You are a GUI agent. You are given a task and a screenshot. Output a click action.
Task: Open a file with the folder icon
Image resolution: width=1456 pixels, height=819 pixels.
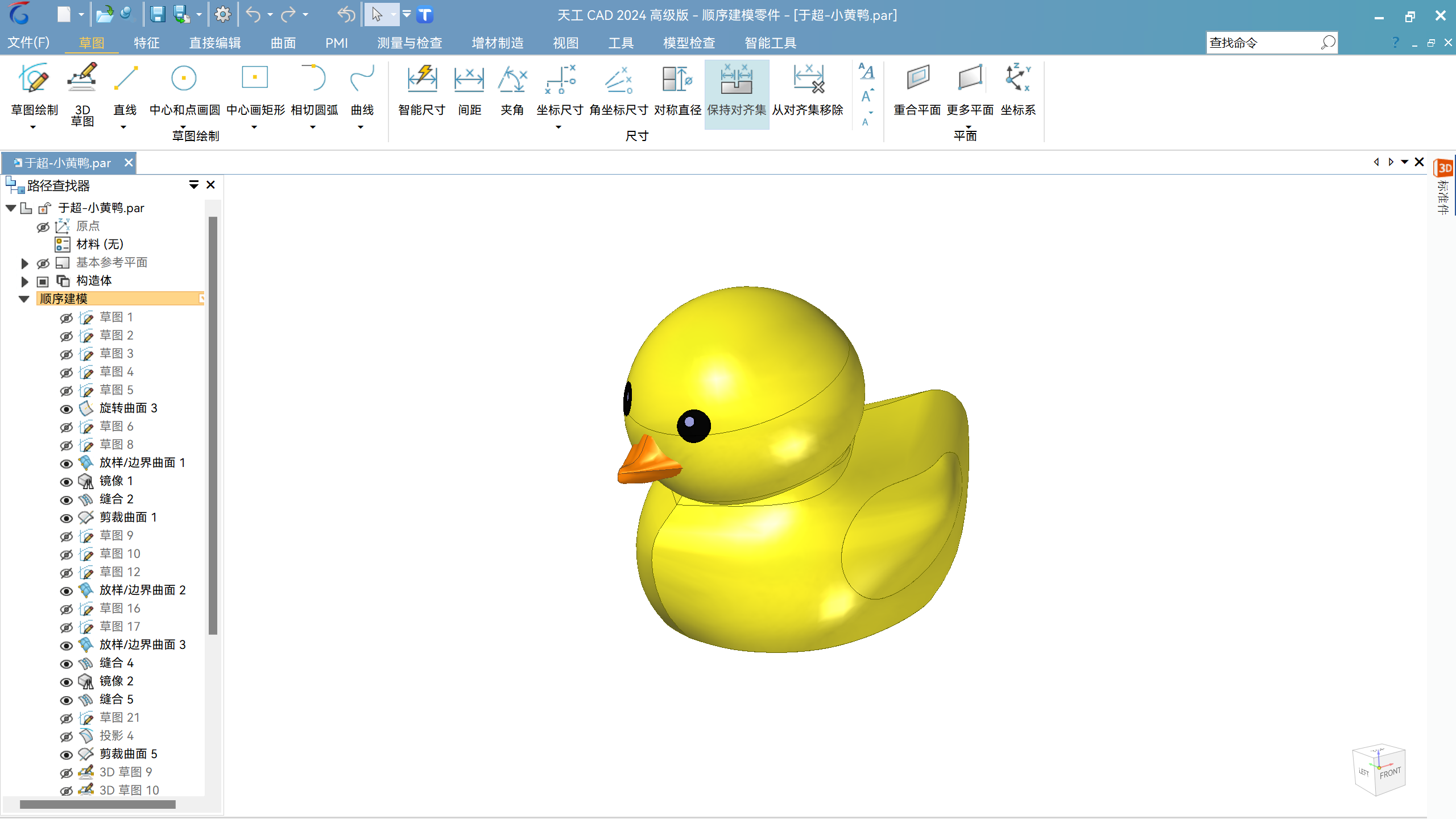coord(105,15)
